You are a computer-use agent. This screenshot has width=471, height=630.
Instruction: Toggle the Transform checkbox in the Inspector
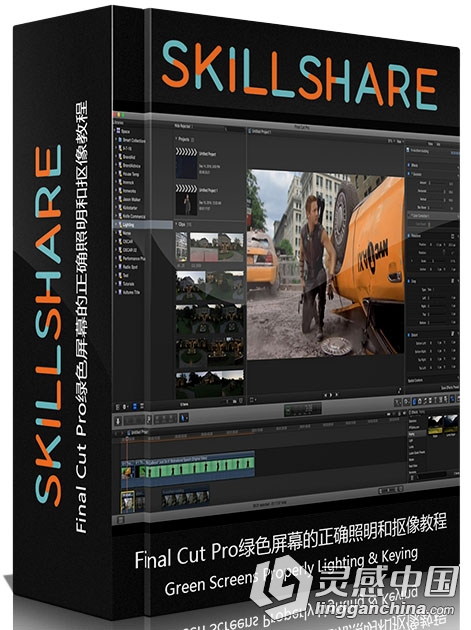click(x=409, y=235)
